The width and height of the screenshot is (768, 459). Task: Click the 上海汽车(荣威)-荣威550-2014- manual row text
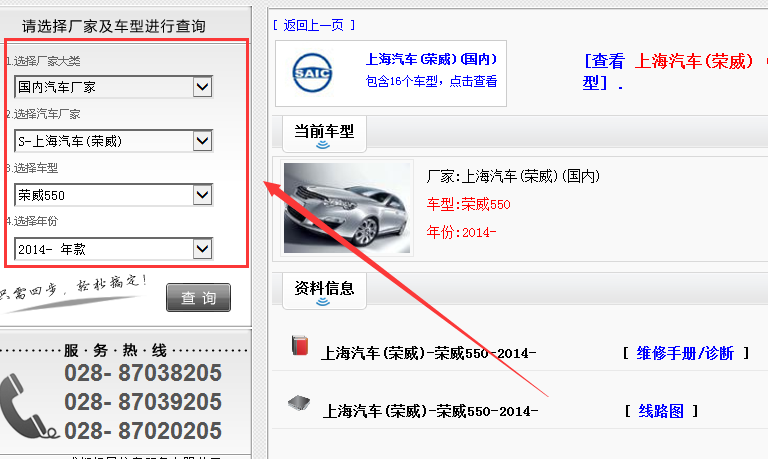(x=429, y=353)
